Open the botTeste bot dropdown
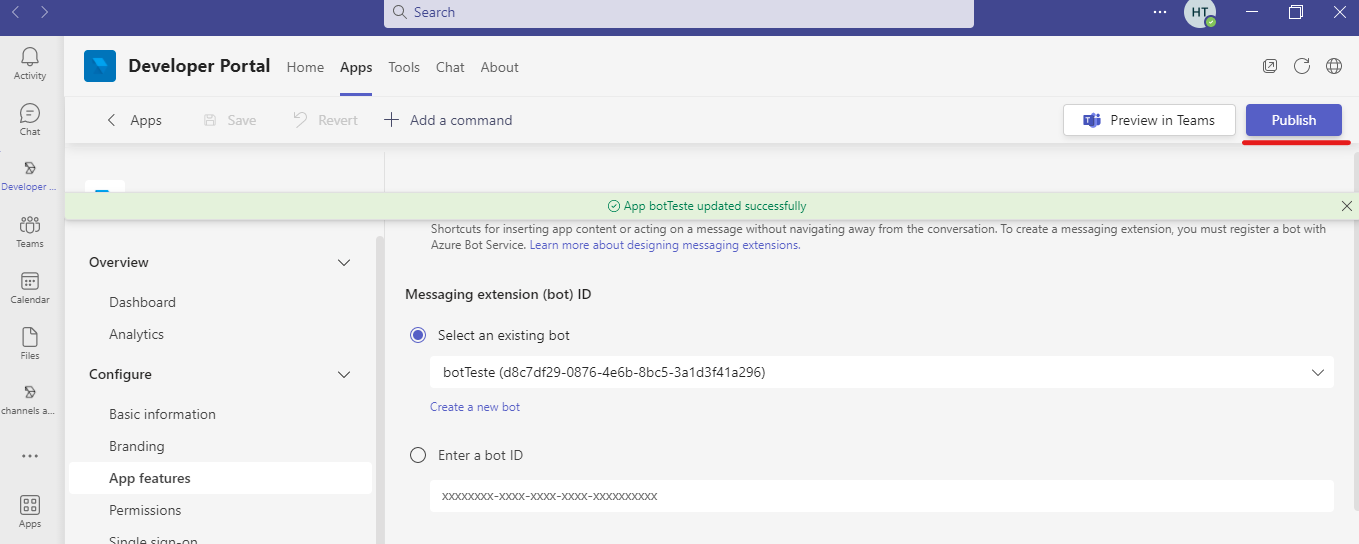This screenshot has width=1359, height=544. (881, 372)
